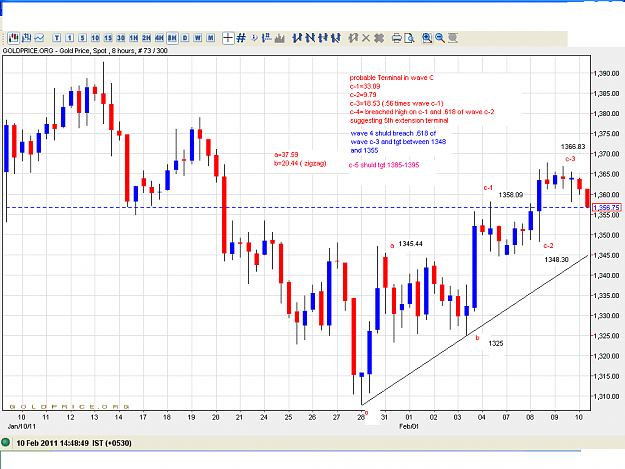Click the third blue line drawing tool
Screen dimensions: 625x469
pyautogui.click(x=323, y=38)
